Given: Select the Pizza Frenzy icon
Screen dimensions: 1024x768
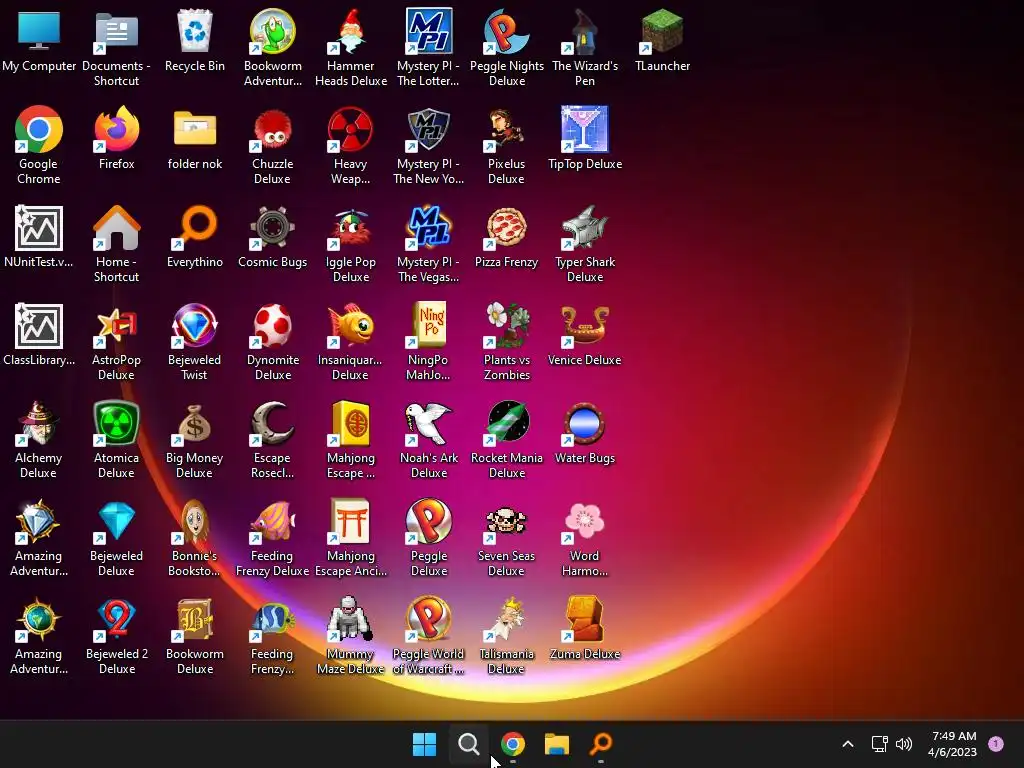Looking at the screenshot, I should pyautogui.click(x=506, y=227).
